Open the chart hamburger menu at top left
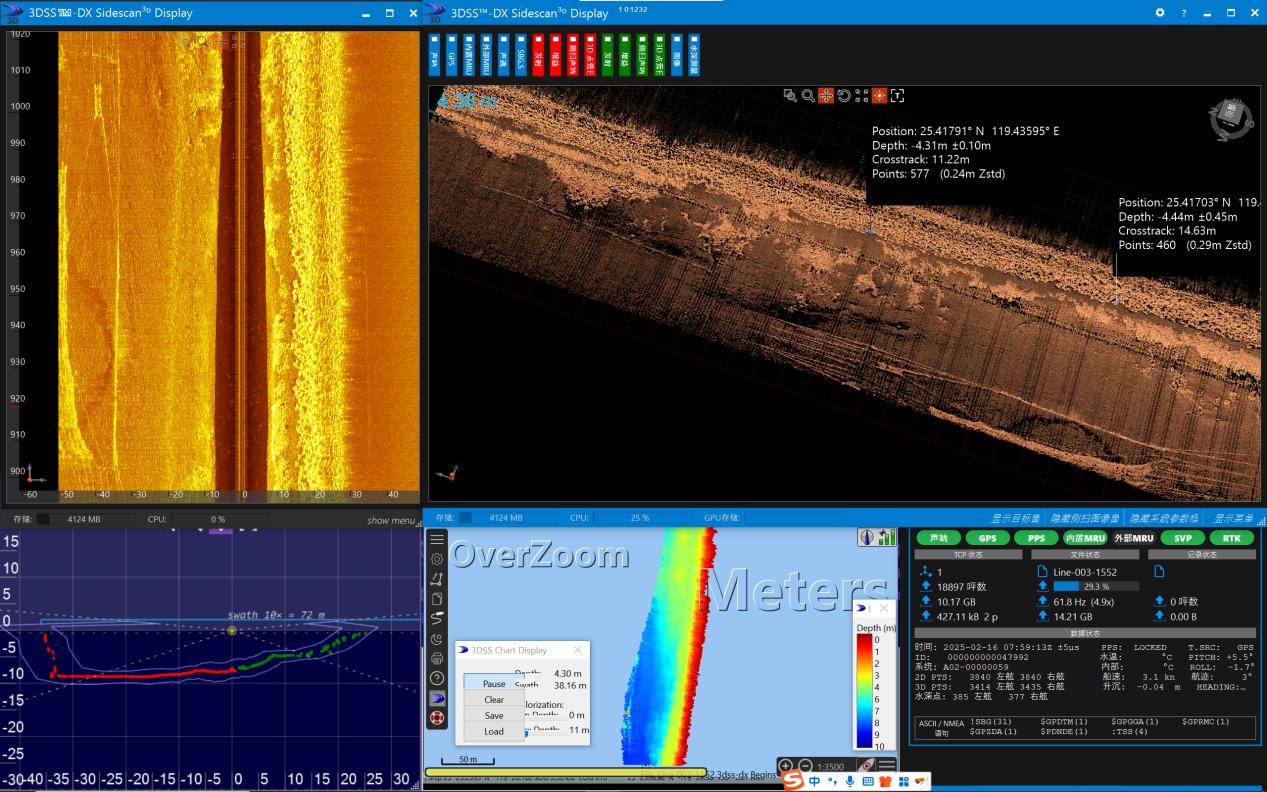1267x792 pixels. coord(437,539)
